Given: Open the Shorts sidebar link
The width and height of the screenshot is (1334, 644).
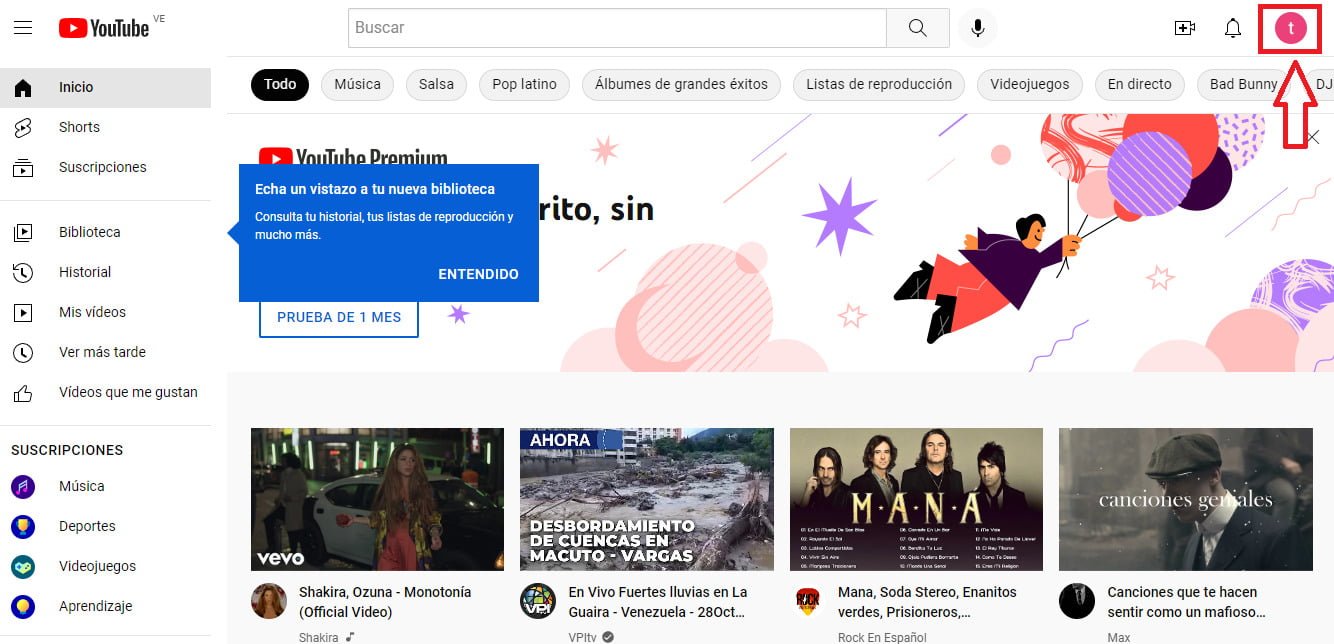Looking at the screenshot, I should [105, 127].
